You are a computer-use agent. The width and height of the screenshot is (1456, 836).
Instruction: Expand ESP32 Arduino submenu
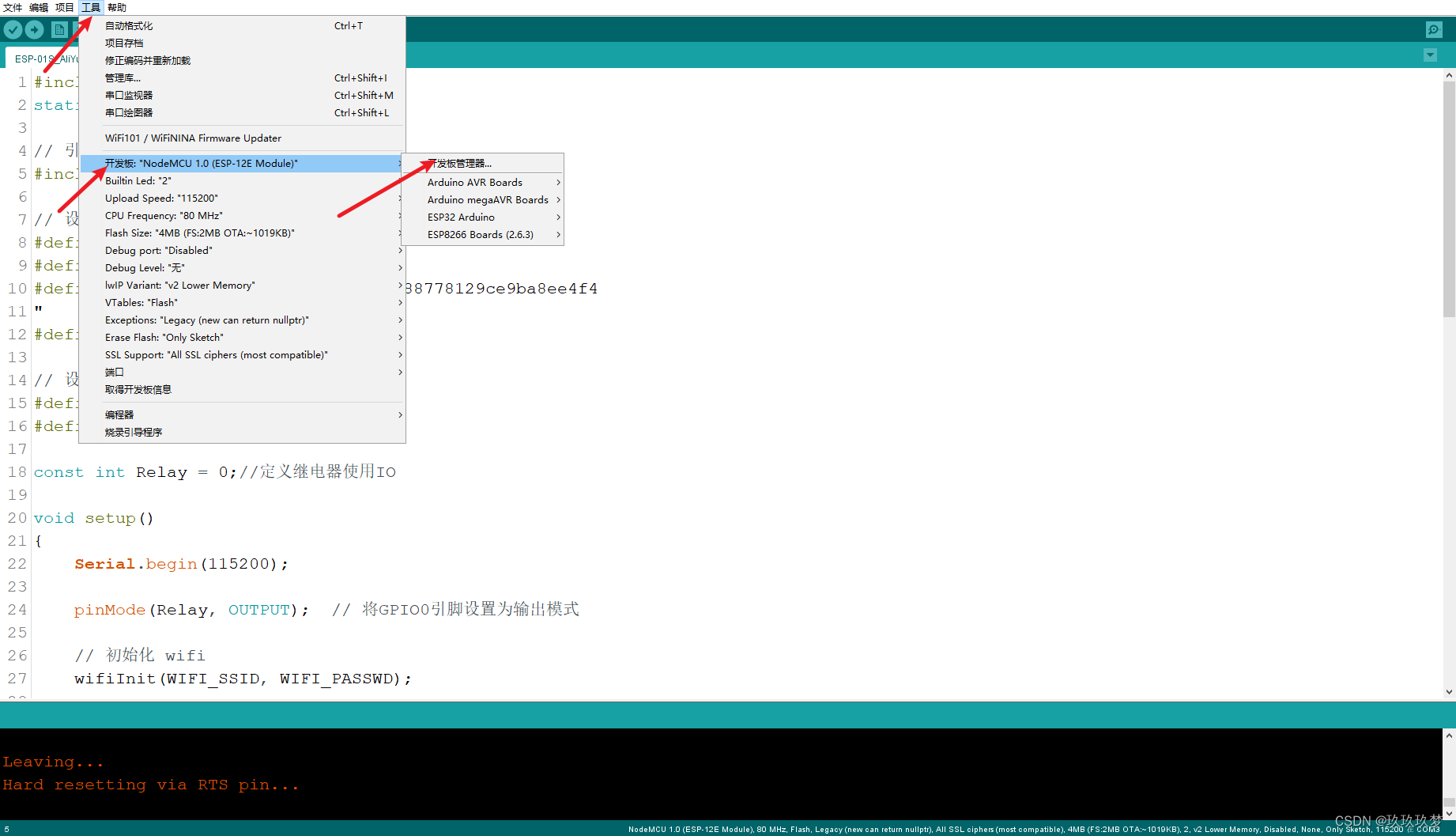pos(483,218)
